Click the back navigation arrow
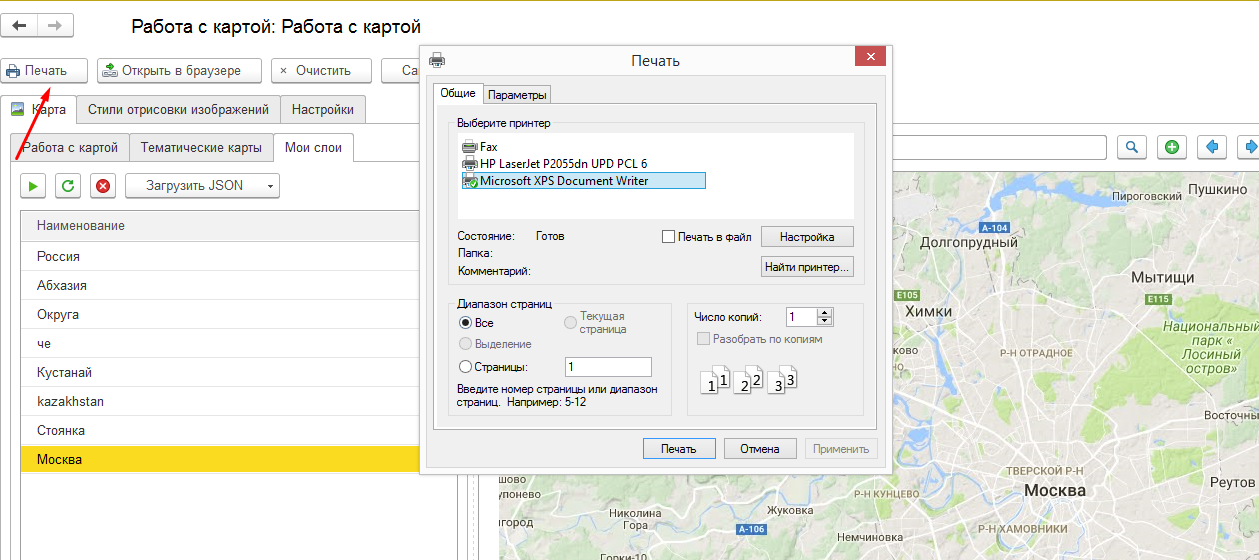The width and height of the screenshot is (1259, 560). point(20,26)
